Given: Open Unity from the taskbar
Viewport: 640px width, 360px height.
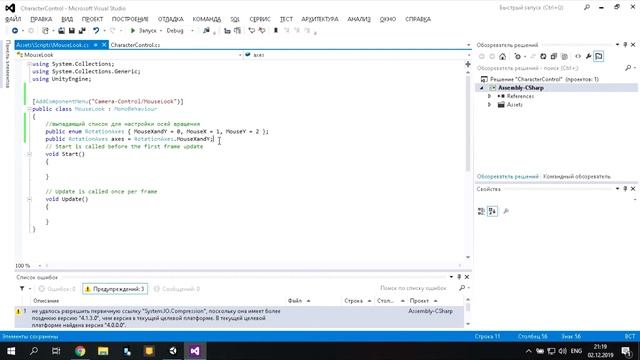Looking at the screenshot, I should click(x=173, y=351).
